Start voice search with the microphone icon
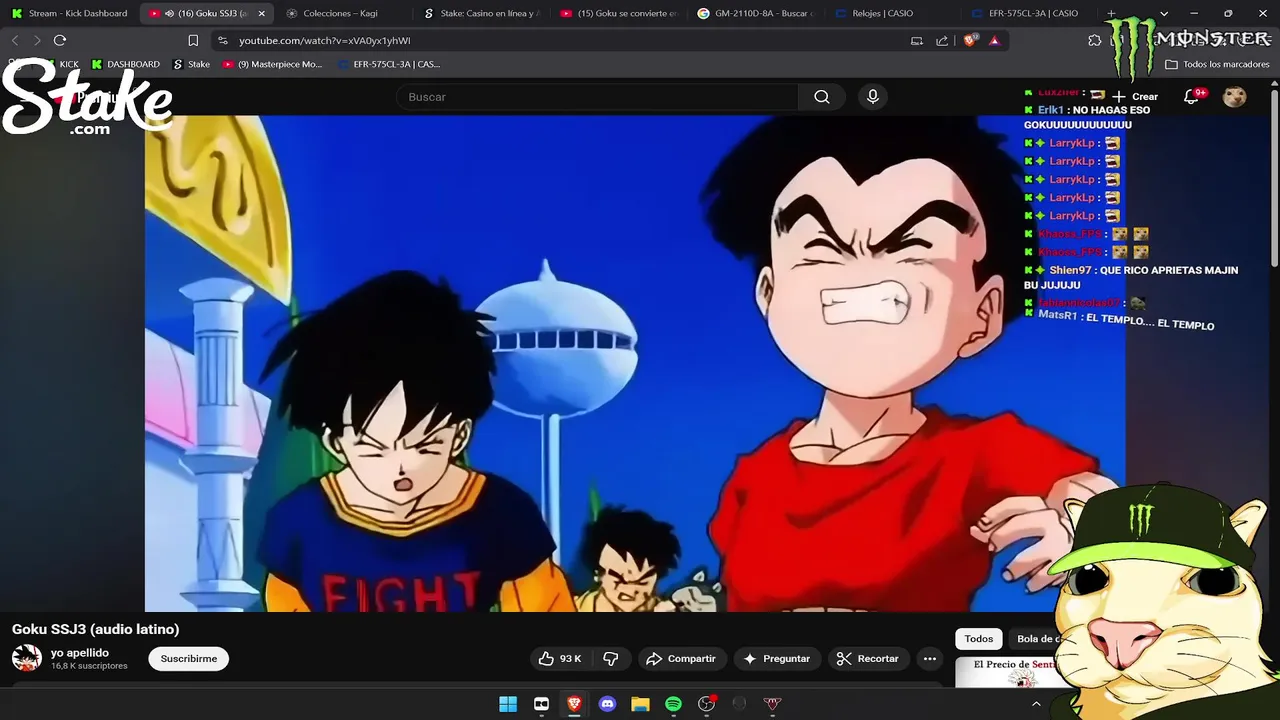Image resolution: width=1280 pixels, height=720 pixels. coord(873,97)
